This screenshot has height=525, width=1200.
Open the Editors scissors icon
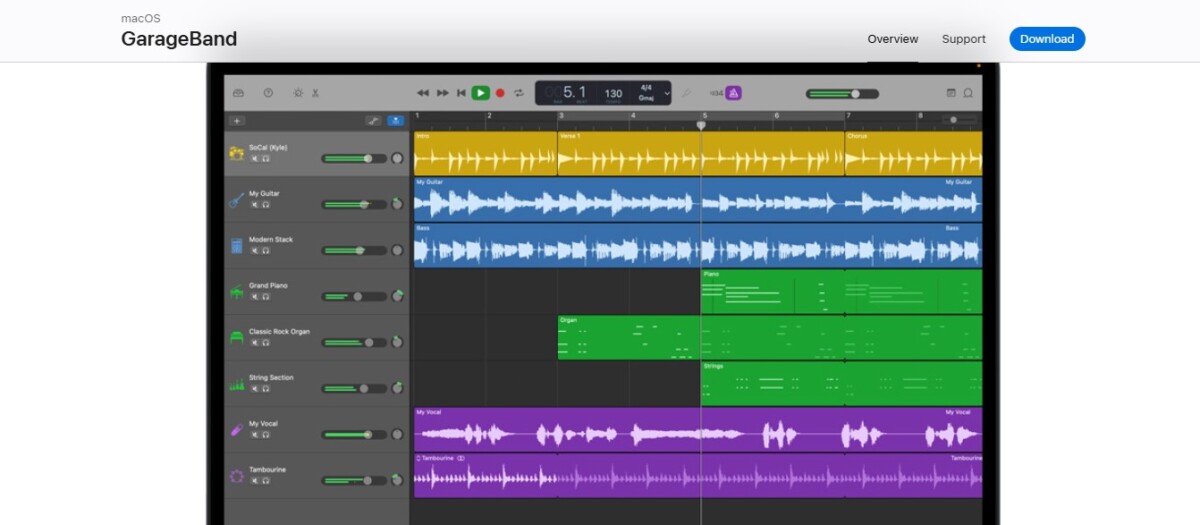click(315, 93)
